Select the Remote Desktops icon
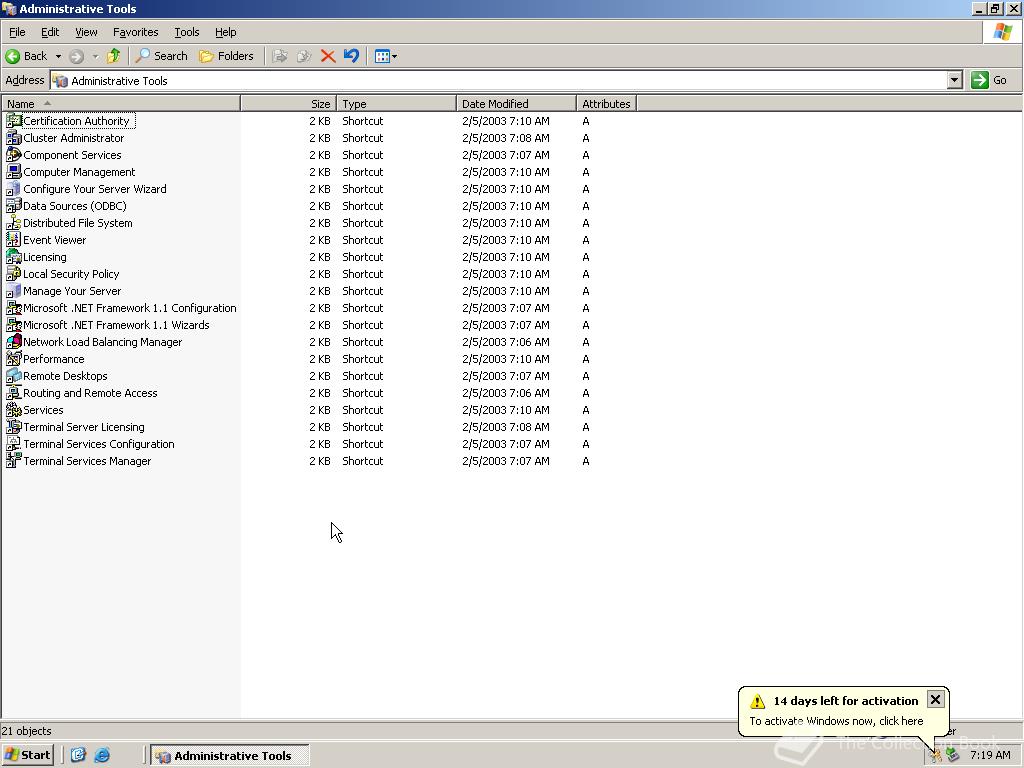 pos(13,376)
